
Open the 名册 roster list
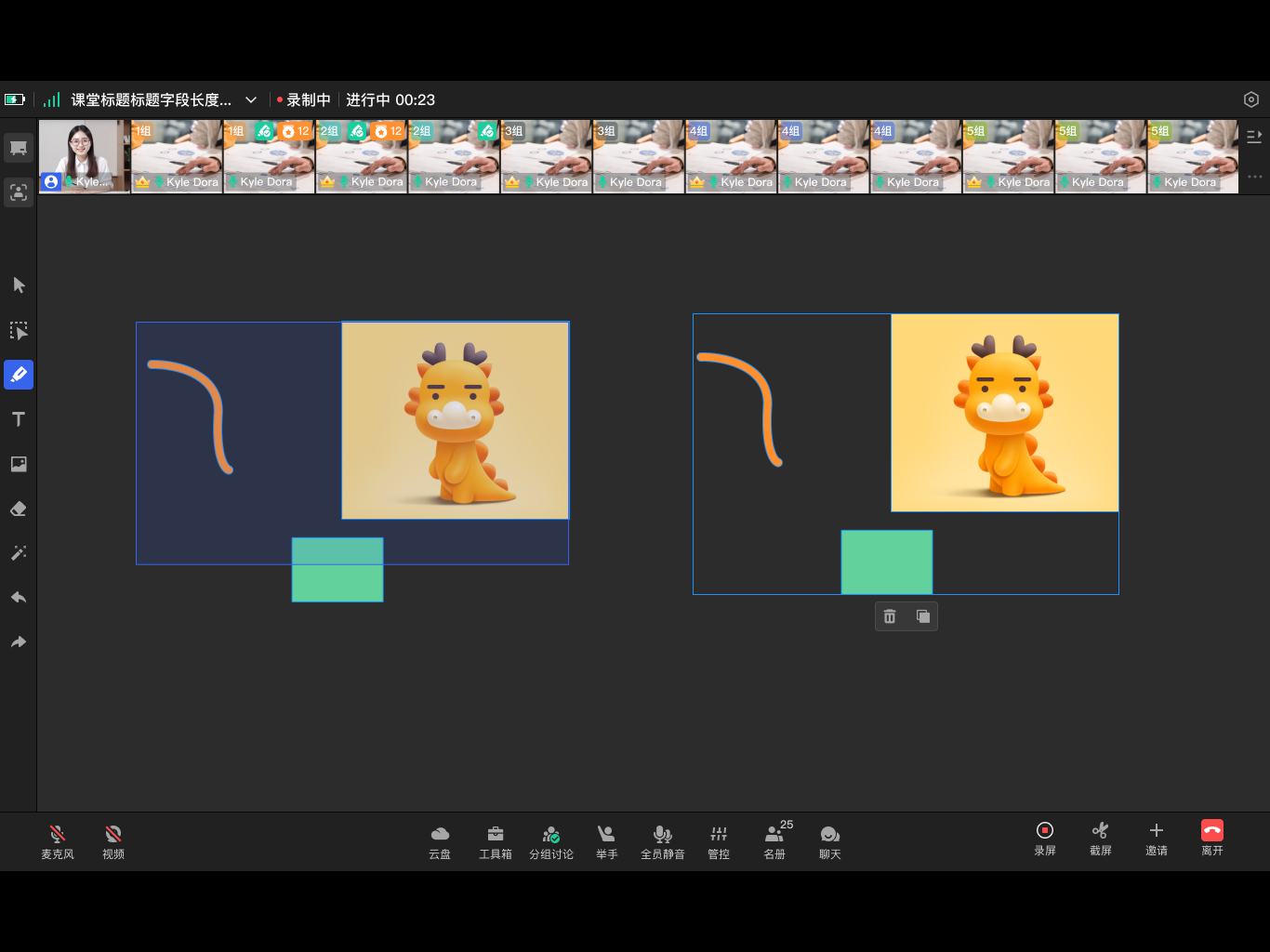coord(776,840)
